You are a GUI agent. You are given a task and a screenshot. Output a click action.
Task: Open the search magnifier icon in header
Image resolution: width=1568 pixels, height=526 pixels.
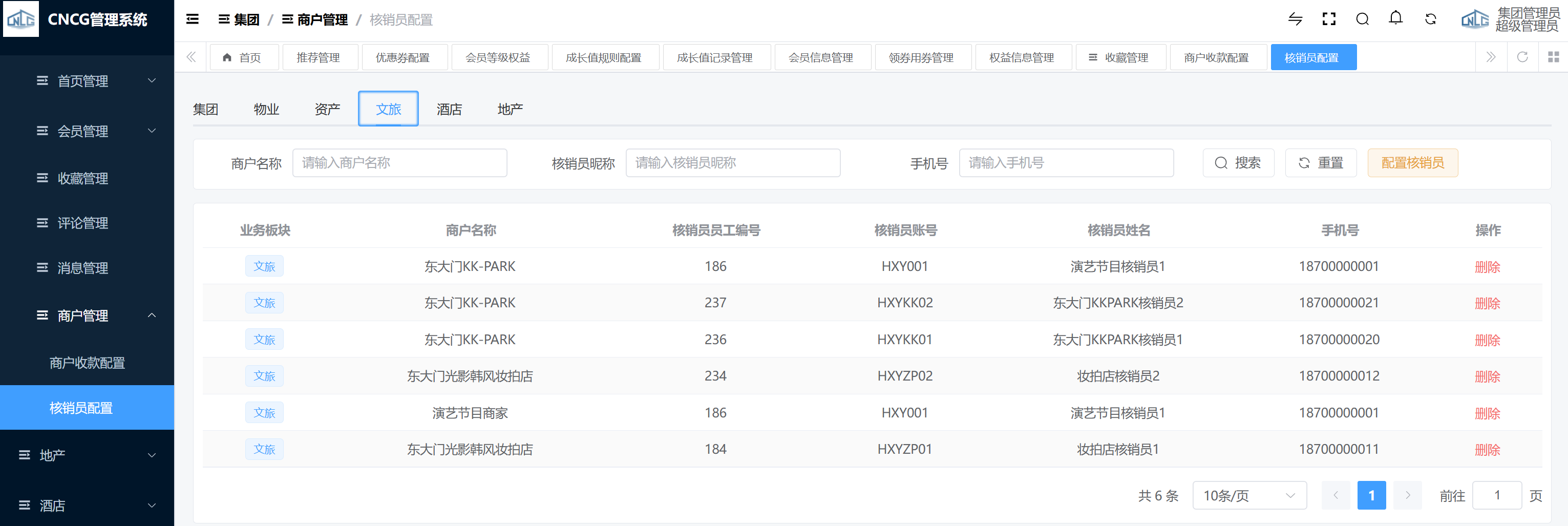tap(1362, 19)
